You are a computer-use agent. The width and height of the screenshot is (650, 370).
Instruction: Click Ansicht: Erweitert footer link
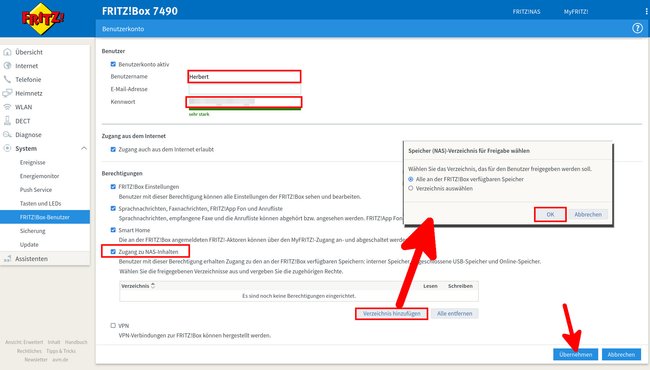[x=24, y=342]
